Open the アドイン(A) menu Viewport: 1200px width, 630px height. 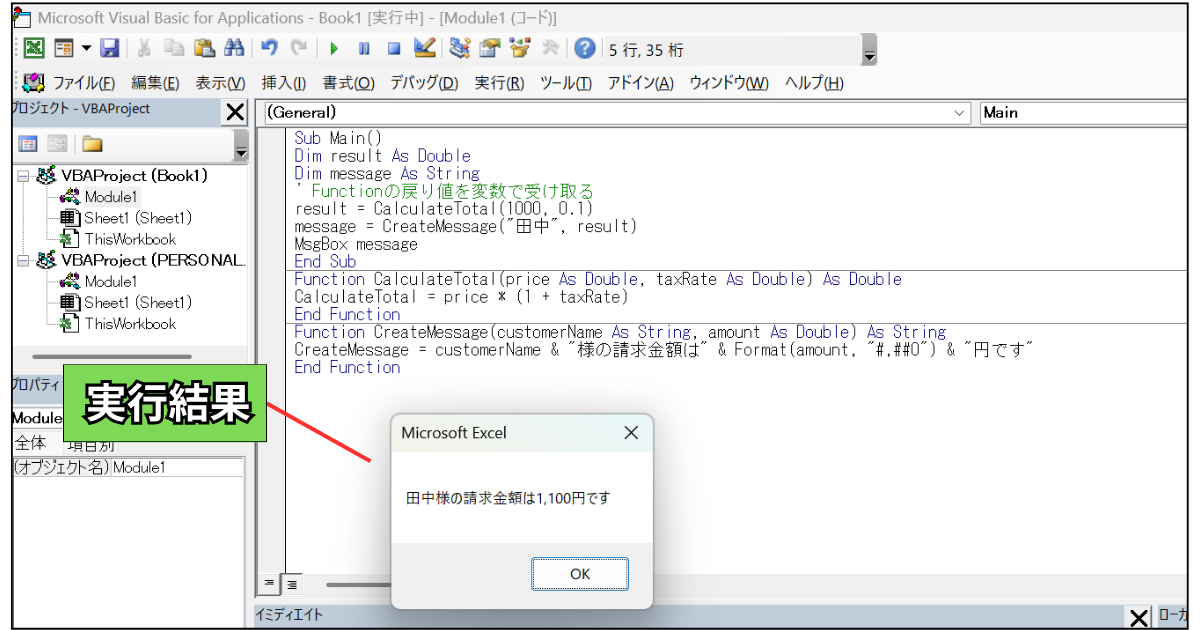[x=641, y=83]
